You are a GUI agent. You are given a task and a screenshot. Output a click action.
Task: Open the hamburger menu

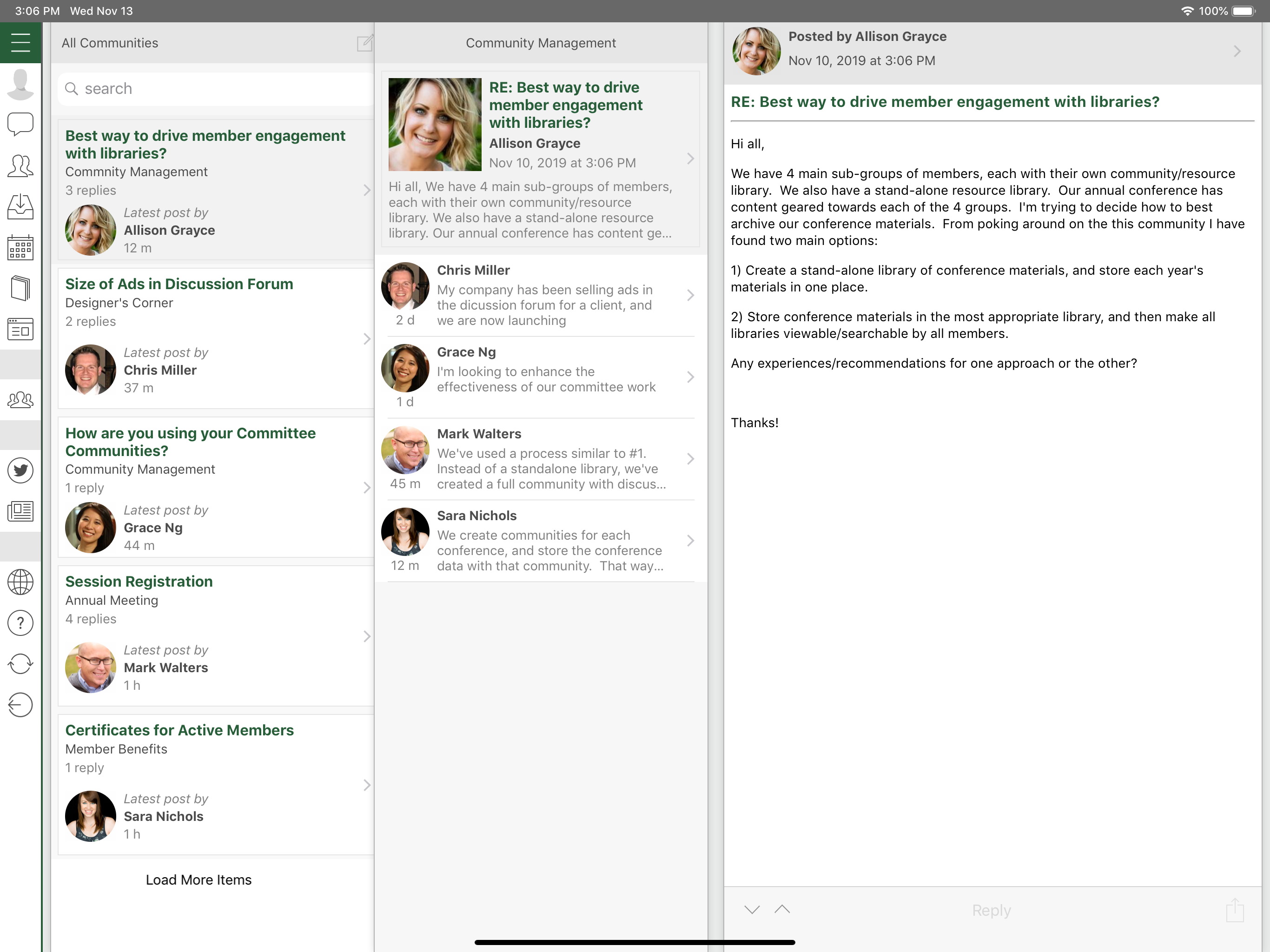pyautogui.click(x=20, y=42)
